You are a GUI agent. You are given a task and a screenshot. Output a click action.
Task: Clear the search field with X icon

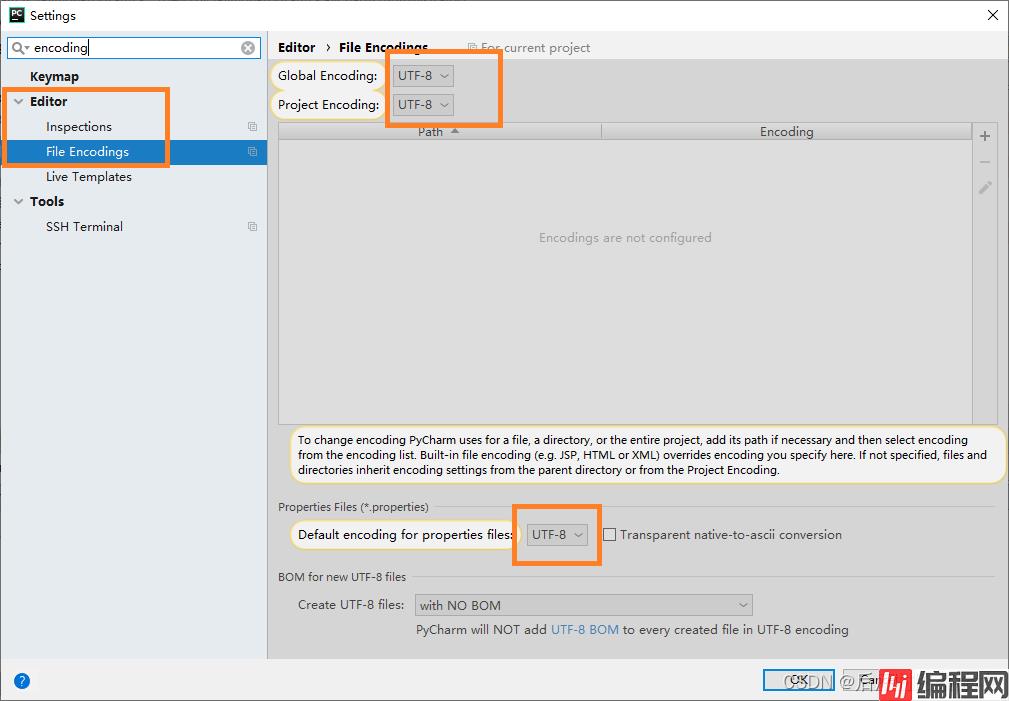248,48
